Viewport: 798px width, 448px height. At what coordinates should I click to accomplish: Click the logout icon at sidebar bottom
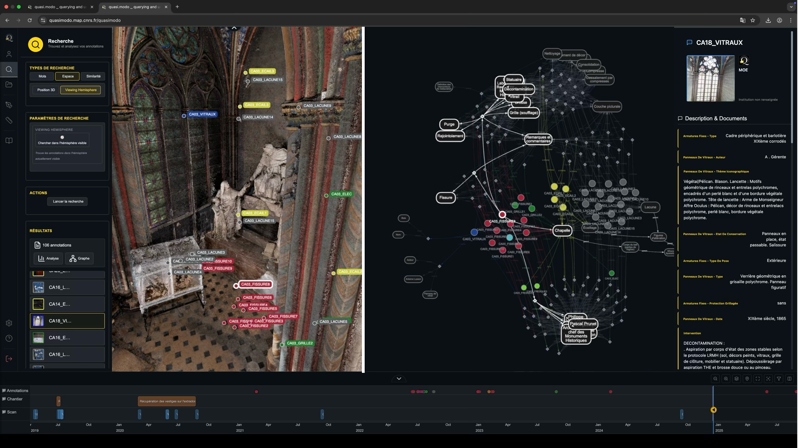(x=9, y=358)
